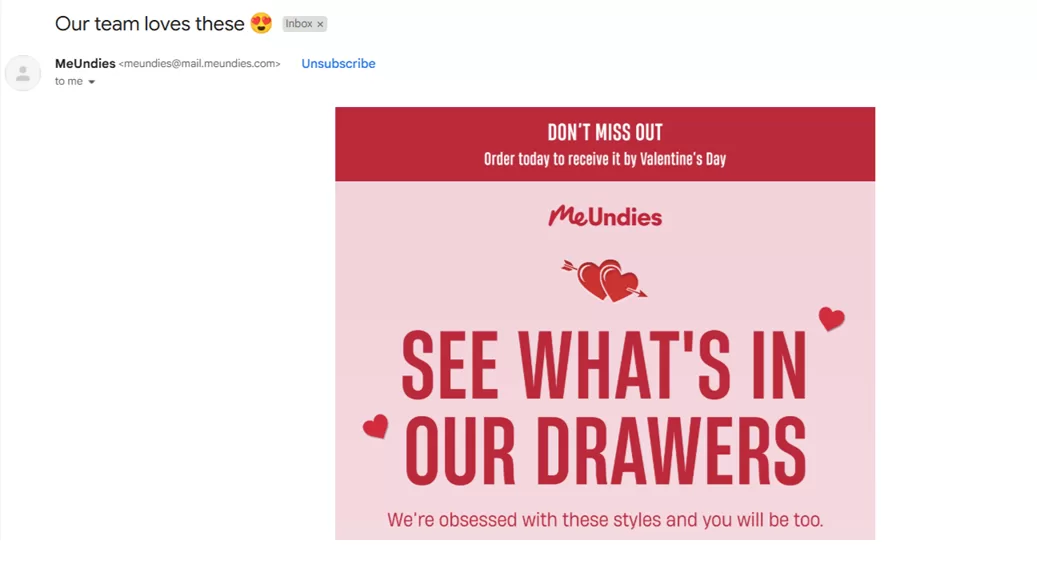Click the "OUR DRAWERS" headline line
Screen dimensions: 1037x568
[x=605, y=451]
